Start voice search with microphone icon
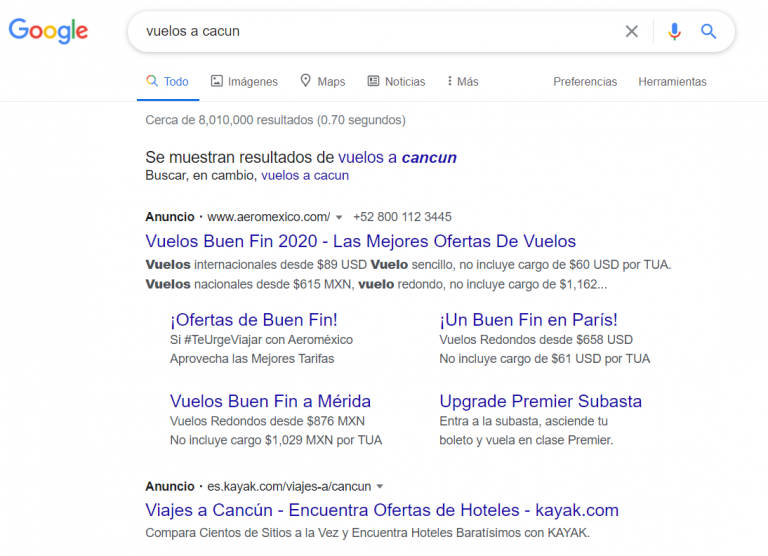Image resolution: width=768 pixels, height=556 pixels. (x=674, y=31)
